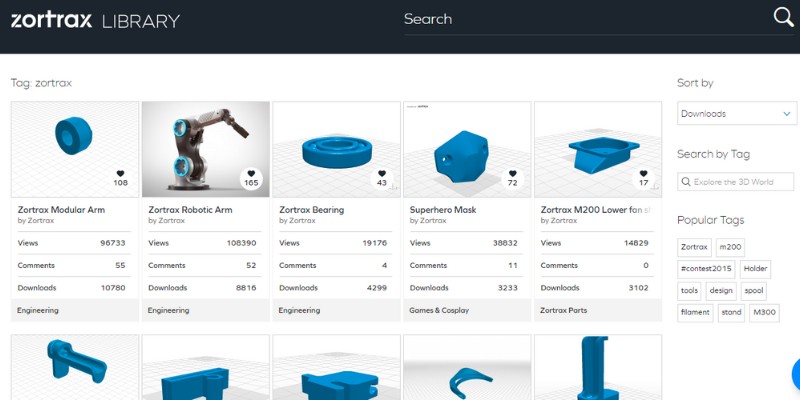
Task: Like the Zortrax Modular Arm model
Action: pyautogui.click(x=121, y=176)
